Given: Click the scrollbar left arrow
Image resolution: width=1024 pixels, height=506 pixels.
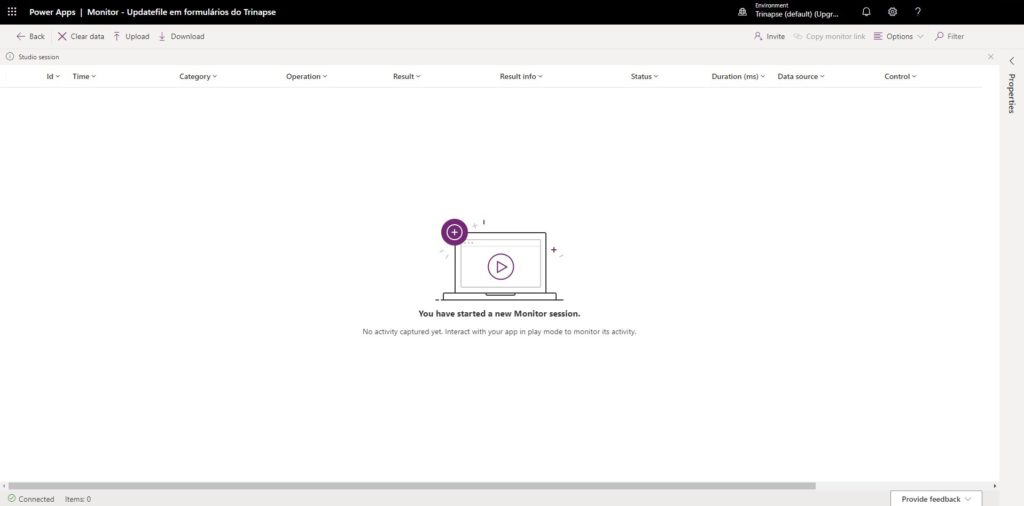Looking at the screenshot, I should (4, 486).
